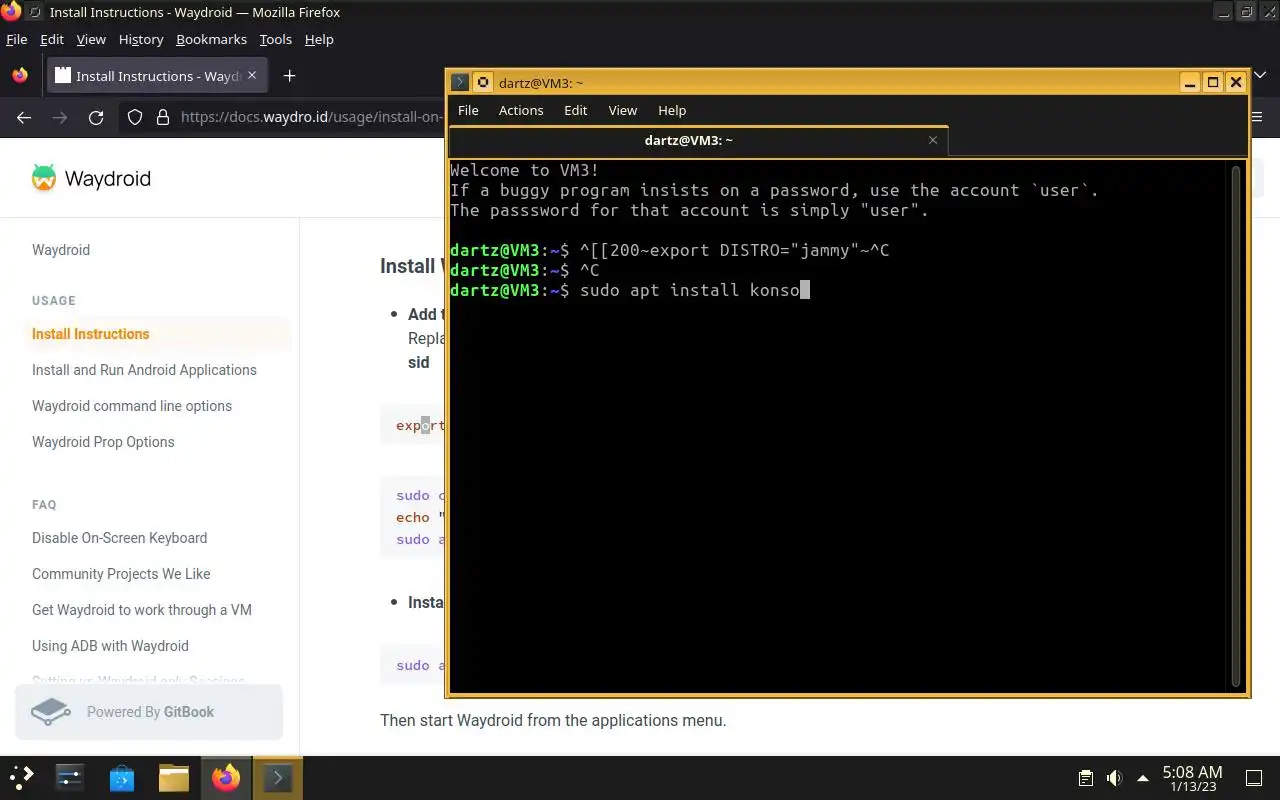1280x800 pixels.
Task: Close the terminal window
Action: pyautogui.click(x=1236, y=83)
